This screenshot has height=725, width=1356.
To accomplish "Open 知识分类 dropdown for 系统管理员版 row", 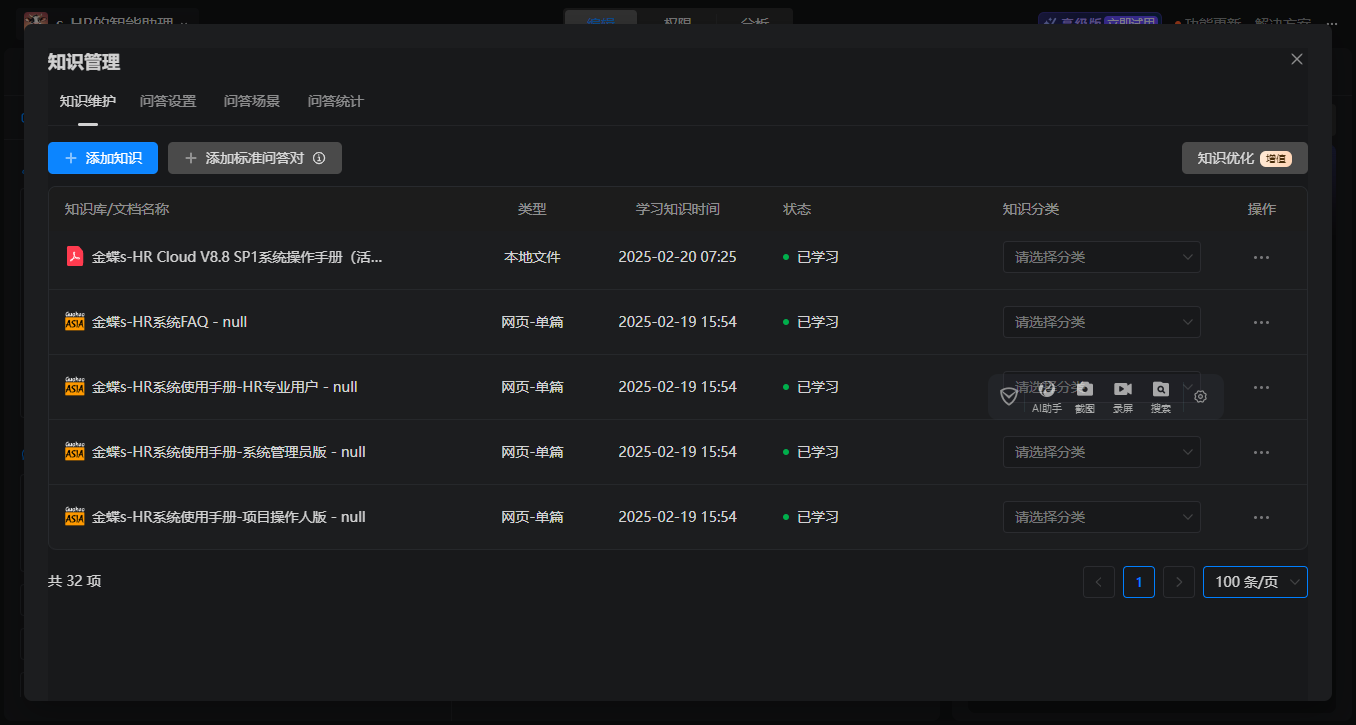I will tap(1102, 452).
